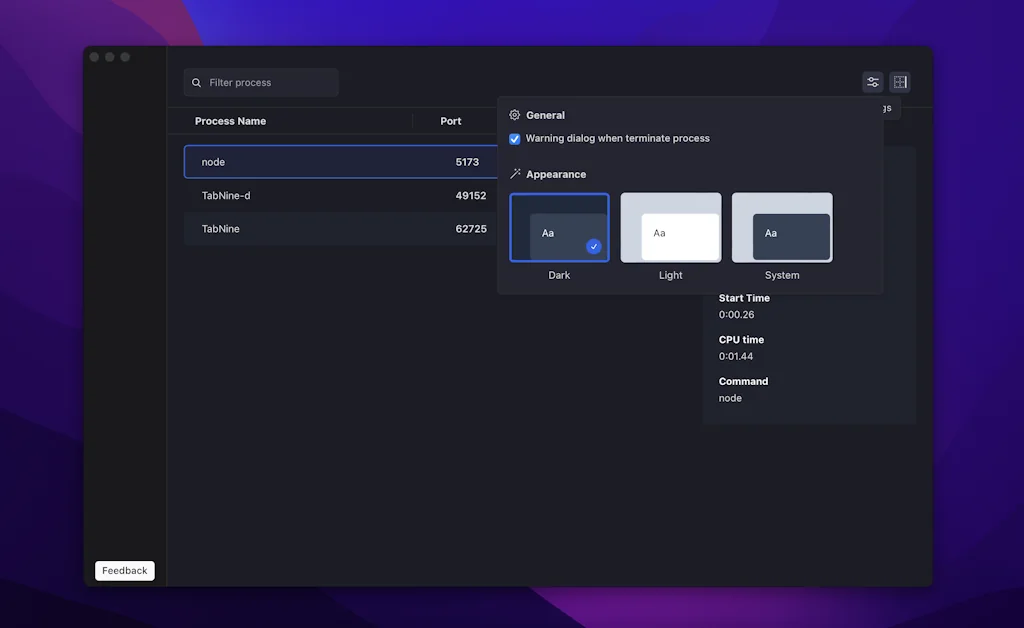Select the Dark appearance theme

click(x=559, y=228)
